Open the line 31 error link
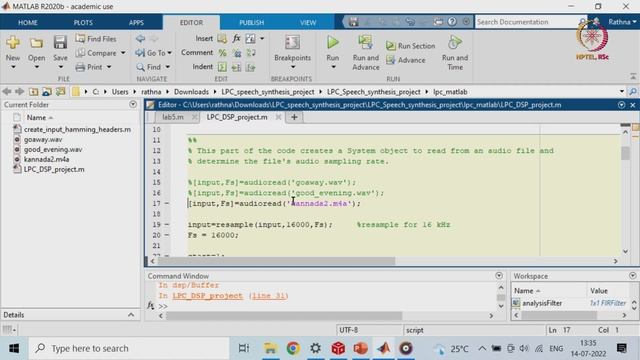The image size is (640, 360). 269,296
